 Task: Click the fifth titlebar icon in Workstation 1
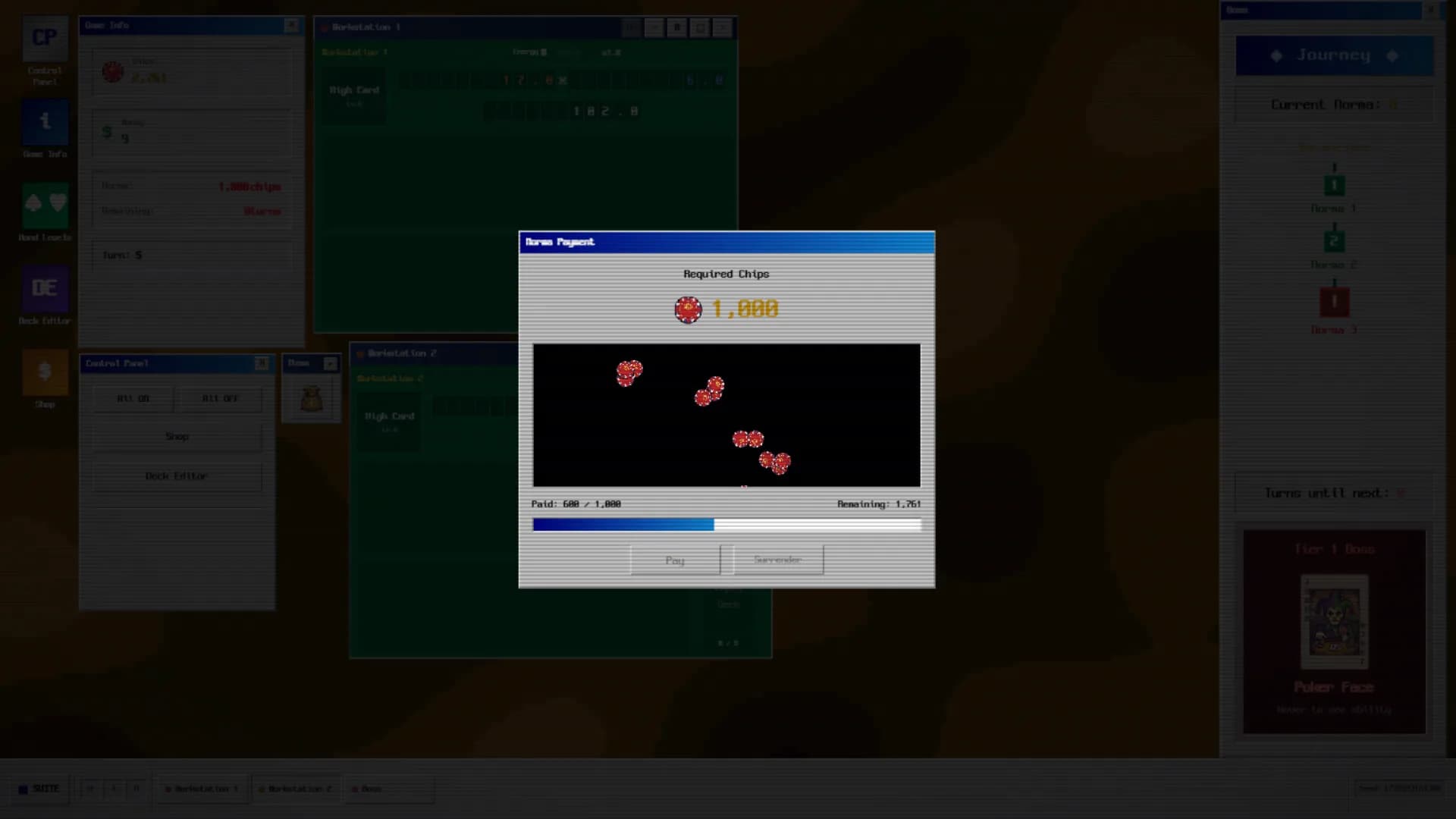pyautogui.click(x=723, y=28)
